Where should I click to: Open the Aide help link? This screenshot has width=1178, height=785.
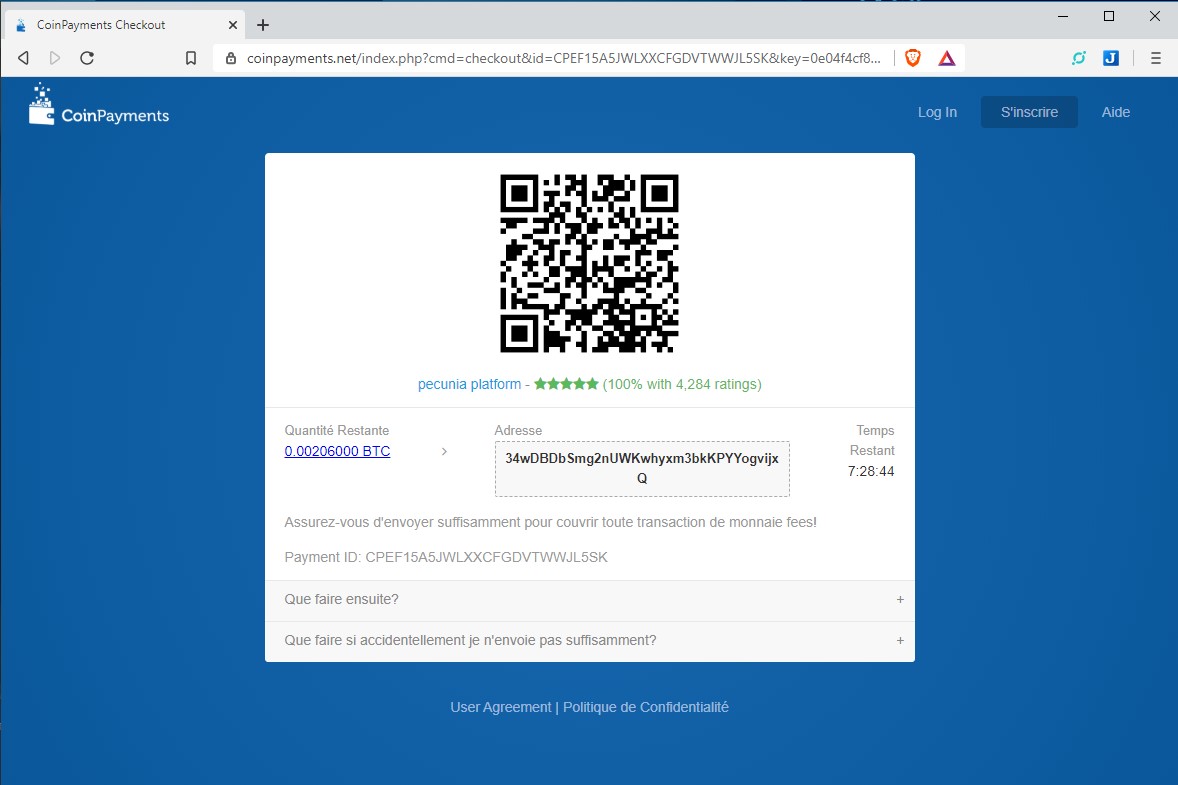1116,112
